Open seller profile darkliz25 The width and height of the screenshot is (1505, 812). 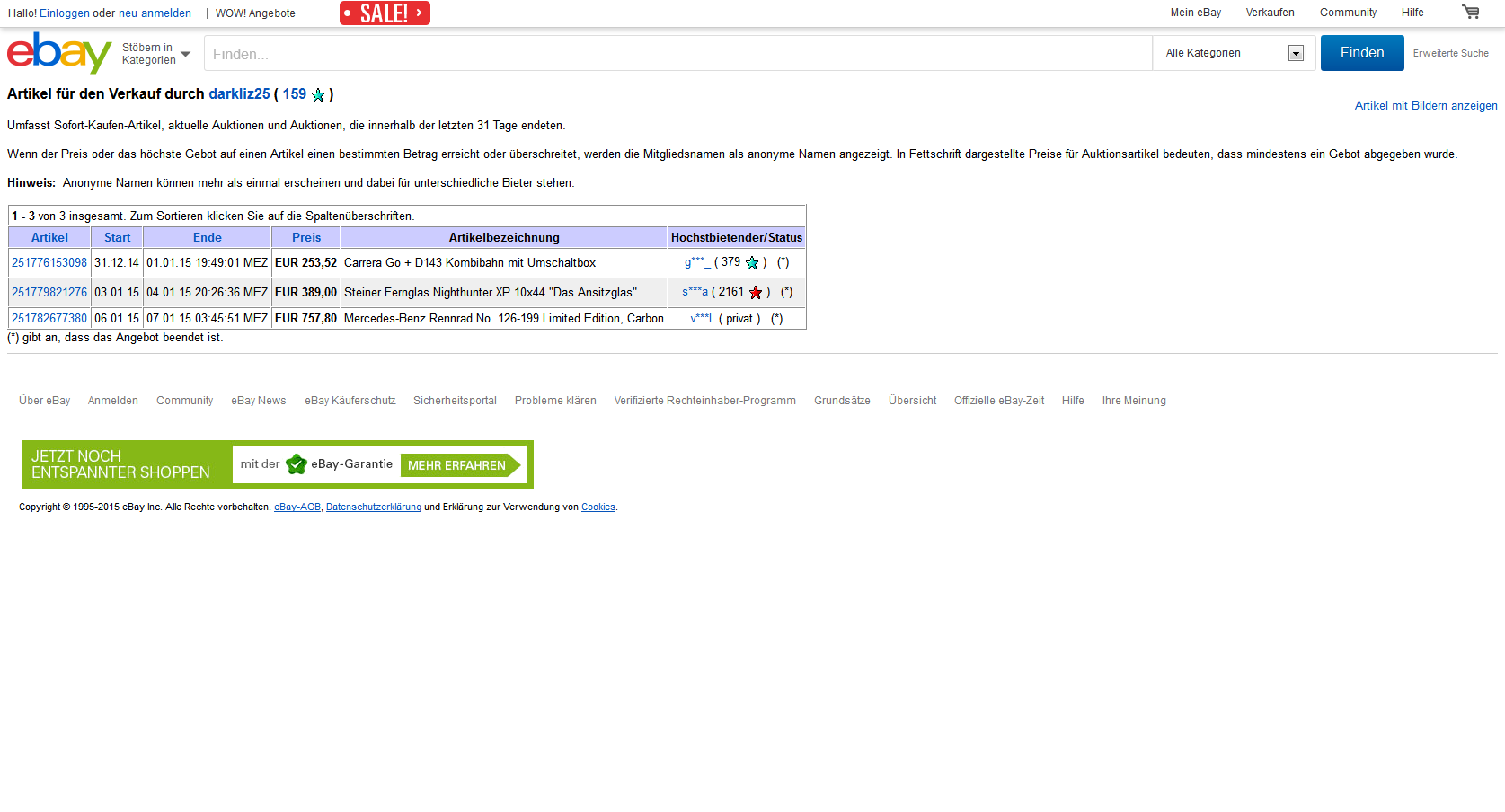(239, 94)
